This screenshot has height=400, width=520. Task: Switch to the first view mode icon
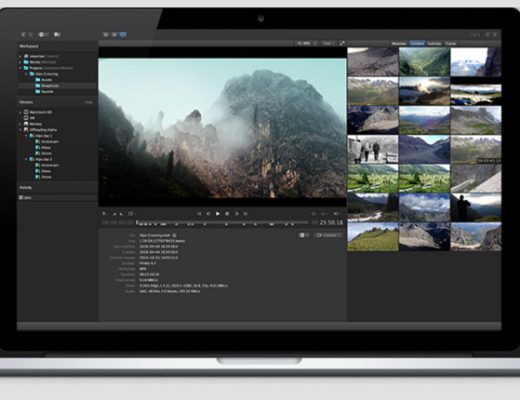click(106, 35)
